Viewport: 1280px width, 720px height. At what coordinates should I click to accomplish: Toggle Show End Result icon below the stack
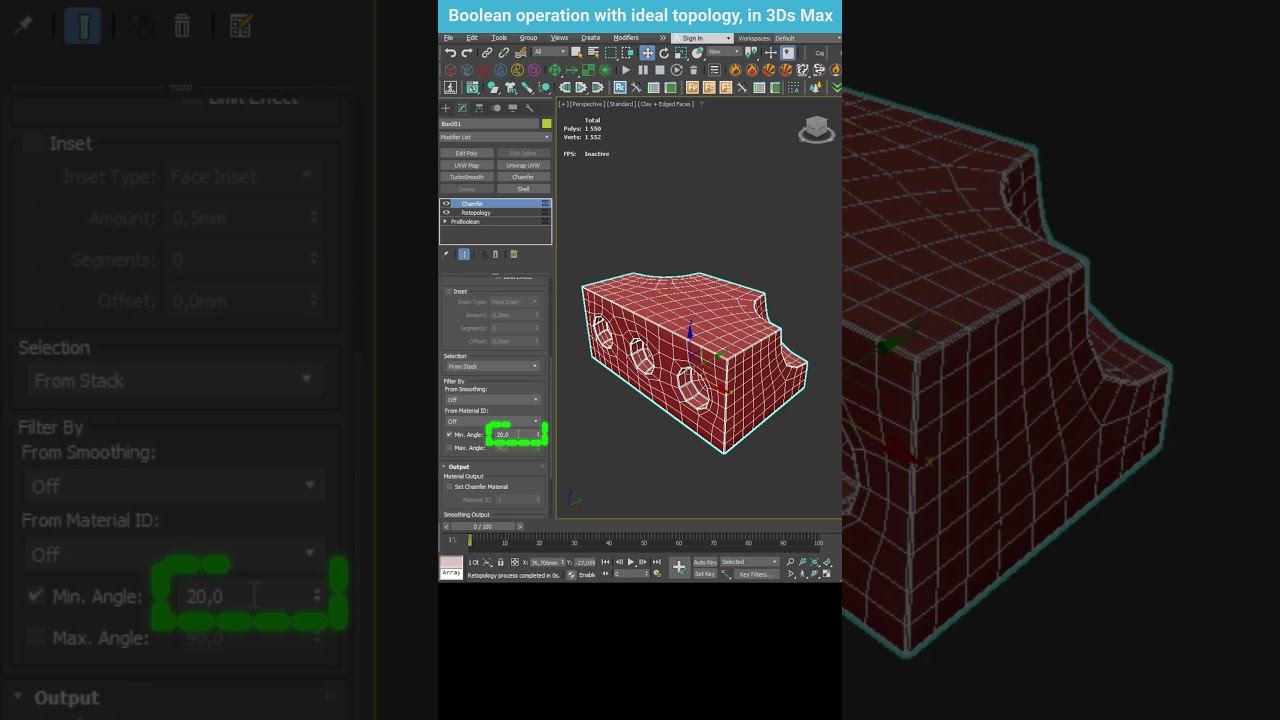464,254
